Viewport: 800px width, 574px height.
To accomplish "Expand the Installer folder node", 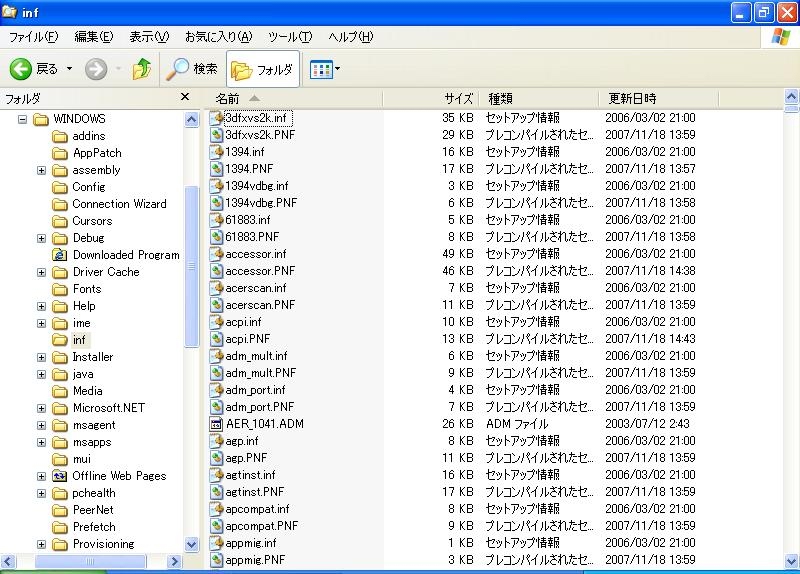I will click(41, 357).
